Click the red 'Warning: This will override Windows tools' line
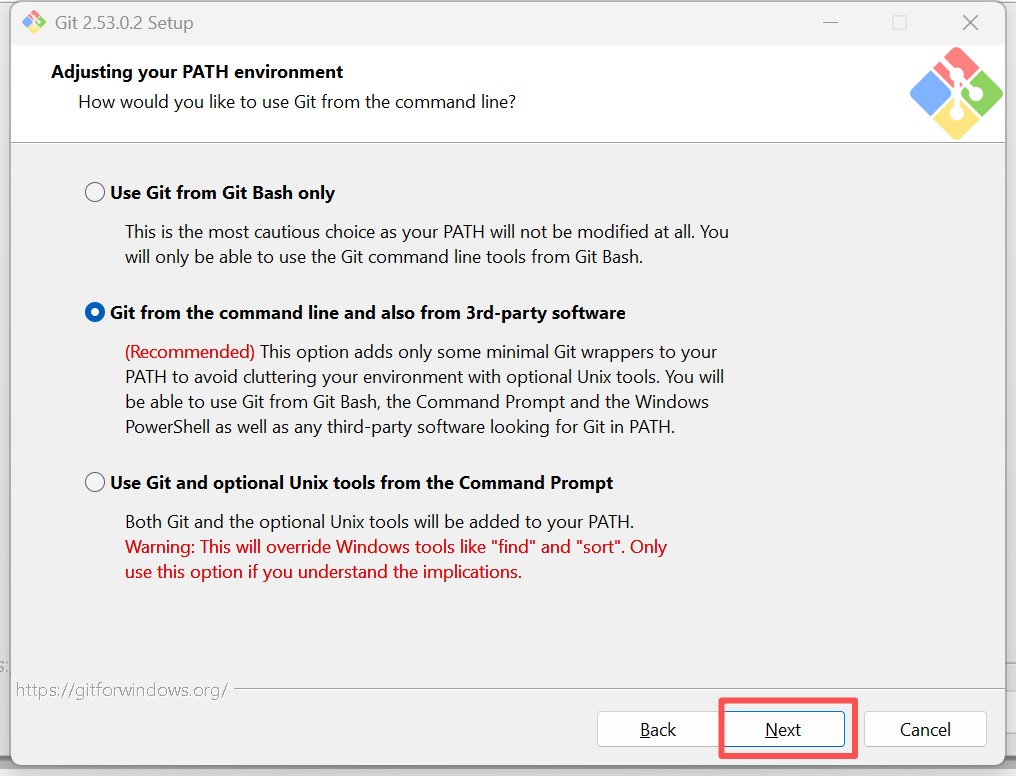Viewport: 1016px width, 776px height. (396, 547)
